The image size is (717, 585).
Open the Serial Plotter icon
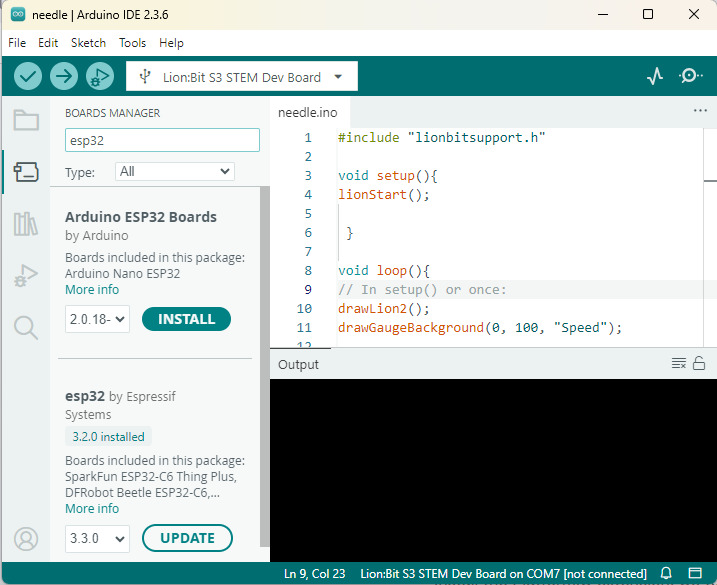[655, 76]
